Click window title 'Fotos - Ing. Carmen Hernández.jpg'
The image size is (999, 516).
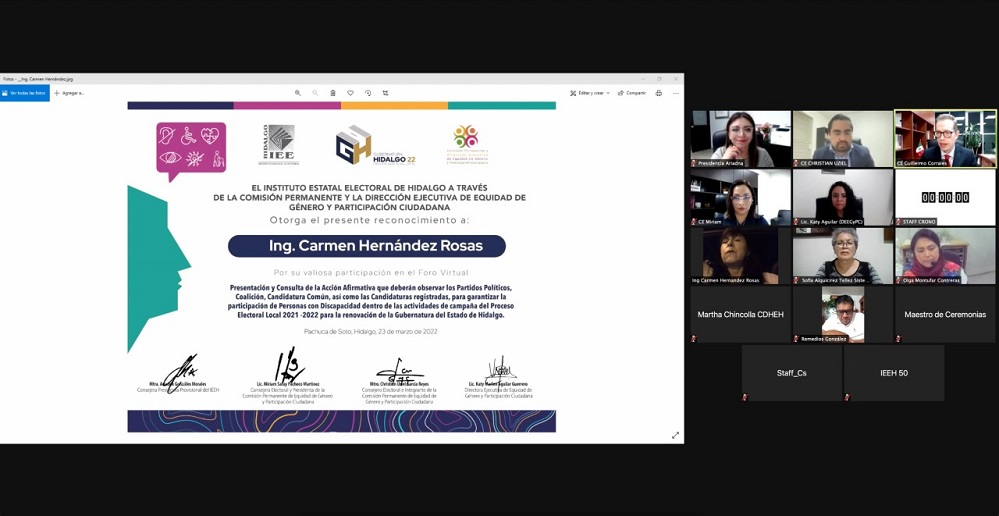38,79
